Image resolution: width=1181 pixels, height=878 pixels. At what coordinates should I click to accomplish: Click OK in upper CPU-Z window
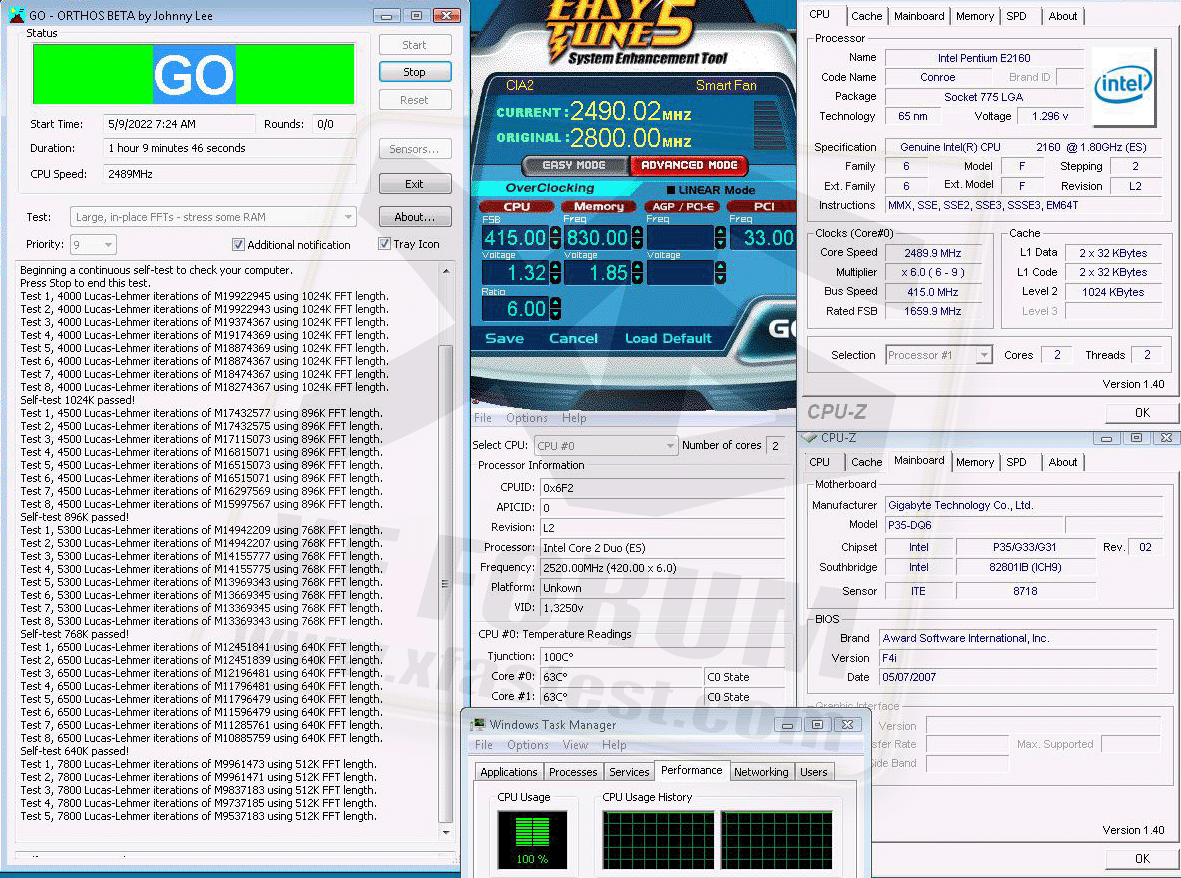[x=1142, y=413]
